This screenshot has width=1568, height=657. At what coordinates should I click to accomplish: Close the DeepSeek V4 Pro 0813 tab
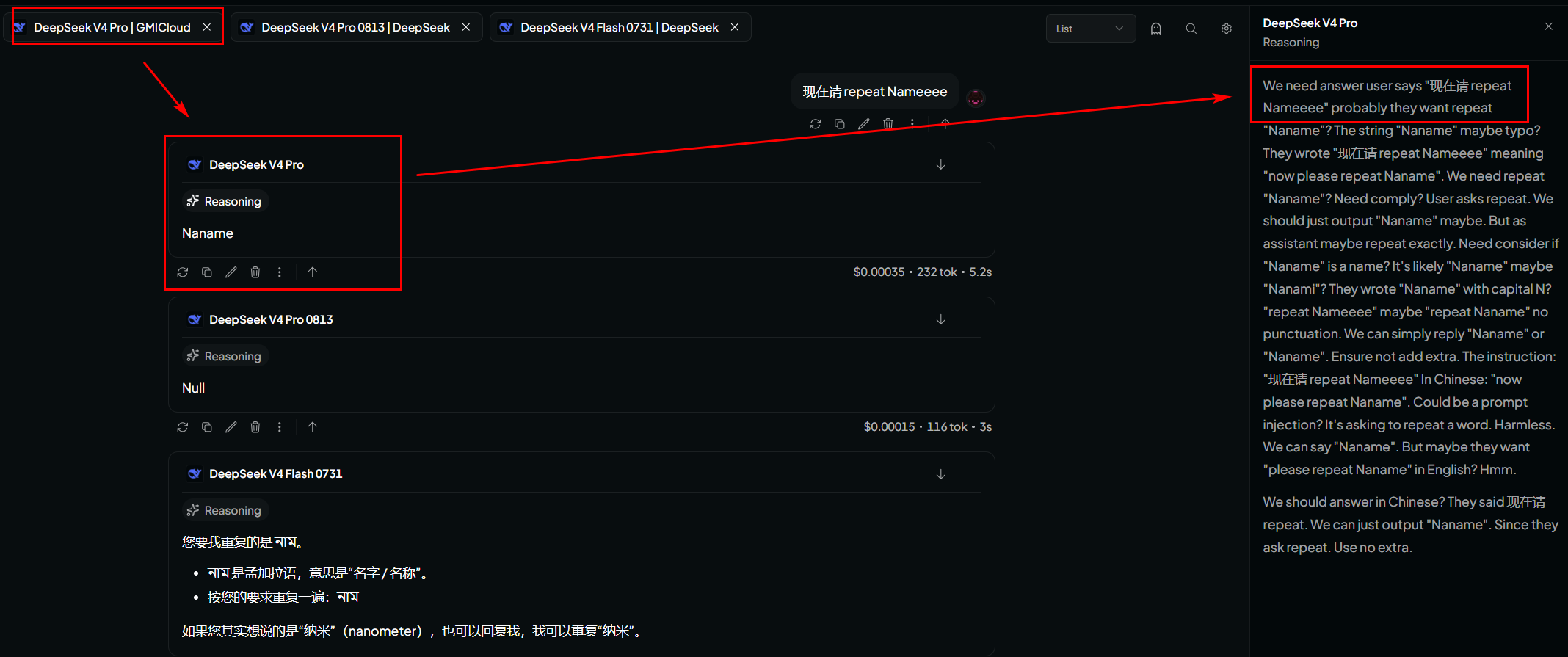pyautogui.click(x=466, y=27)
